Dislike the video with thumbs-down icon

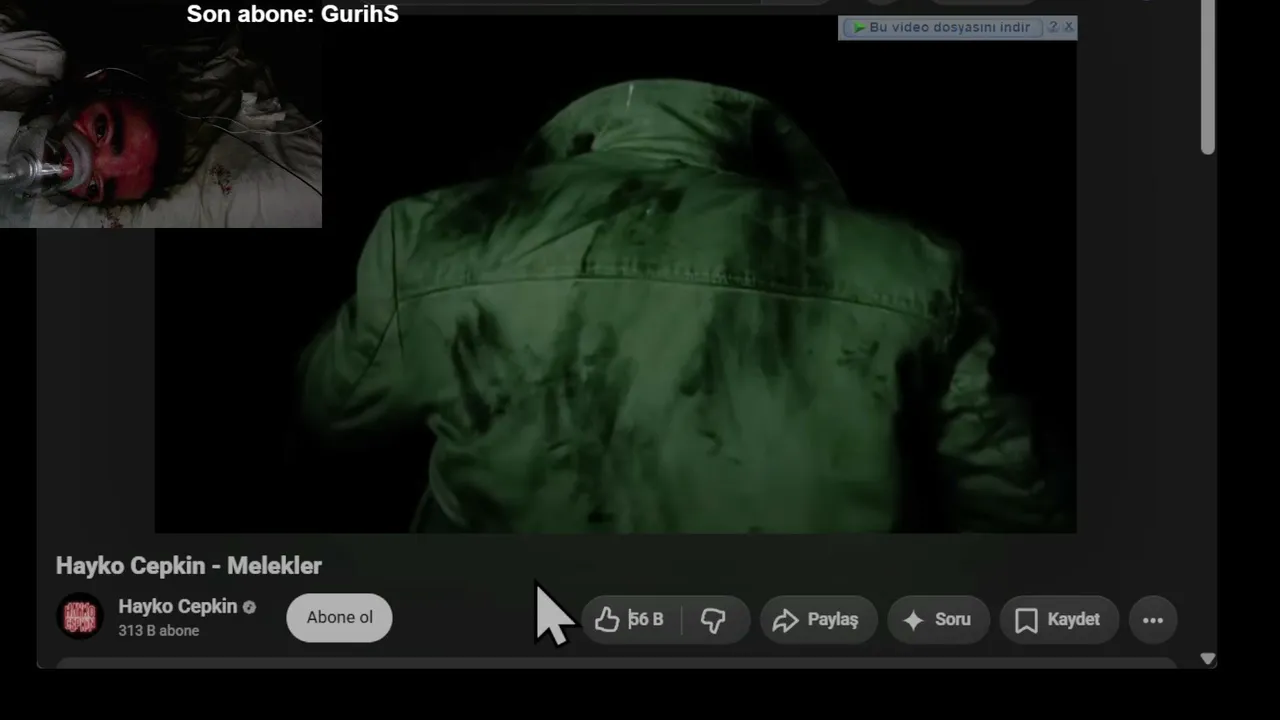714,620
